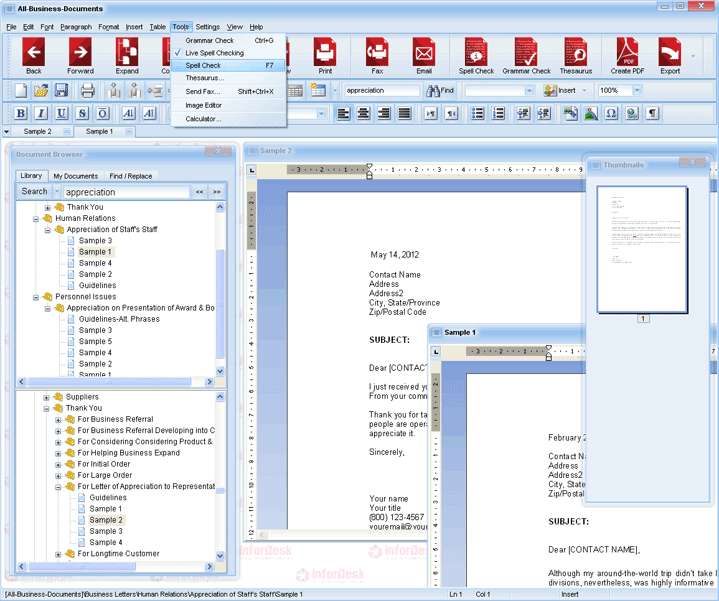
Task: Go to previous search result button
Action: (x=199, y=192)
